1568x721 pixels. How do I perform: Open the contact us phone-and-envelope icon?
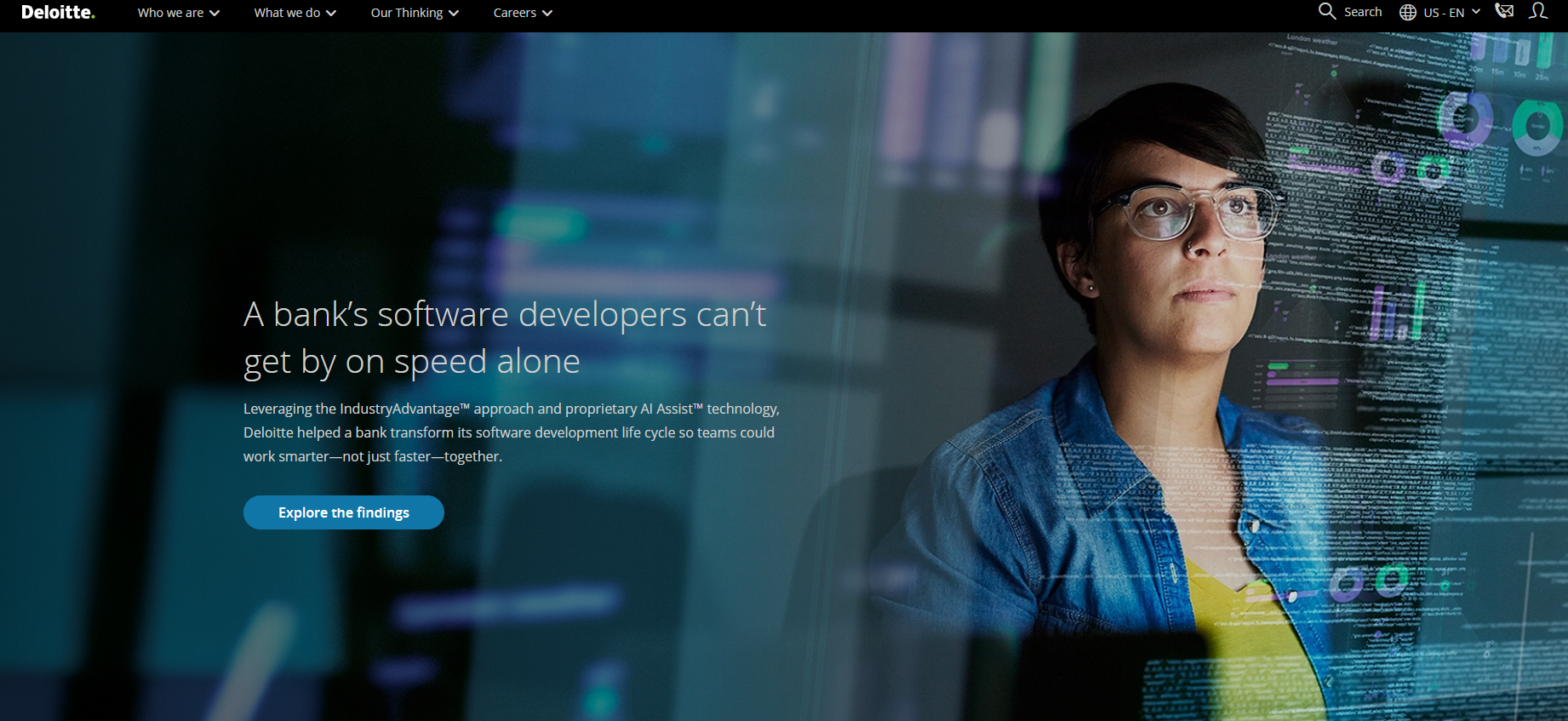1504,11
